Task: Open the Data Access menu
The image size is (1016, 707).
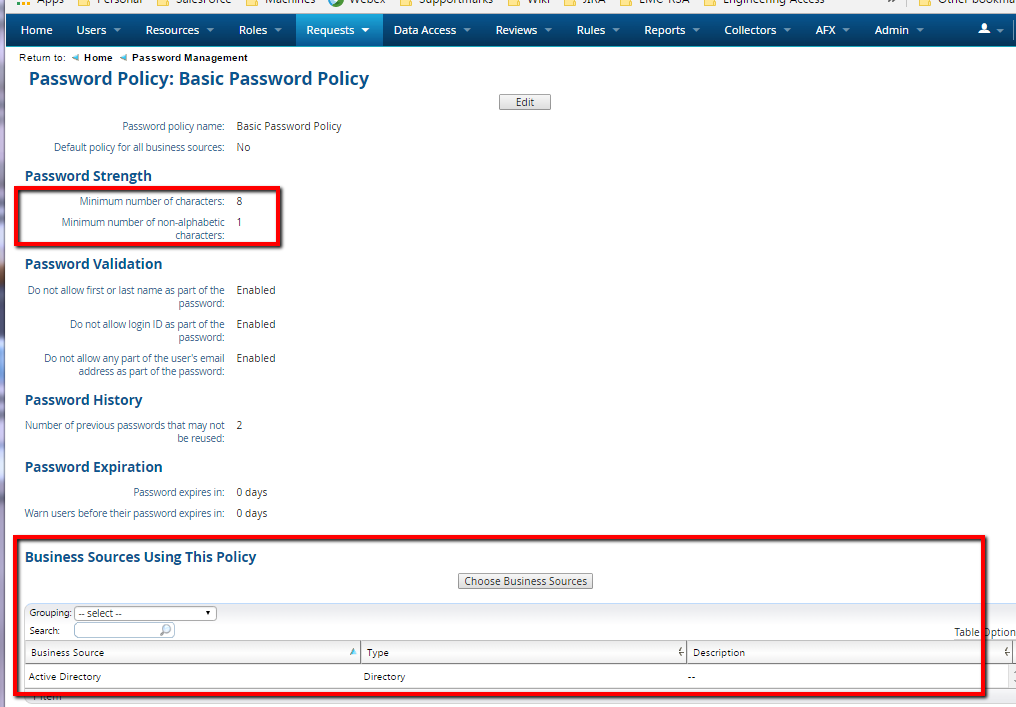Action: pyautogui.click(x=431, y=30)
